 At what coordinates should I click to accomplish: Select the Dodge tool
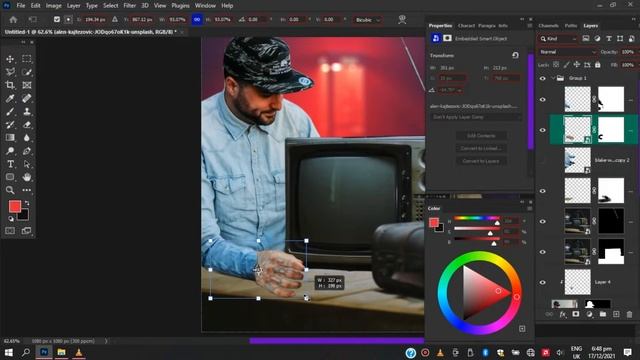10,151
